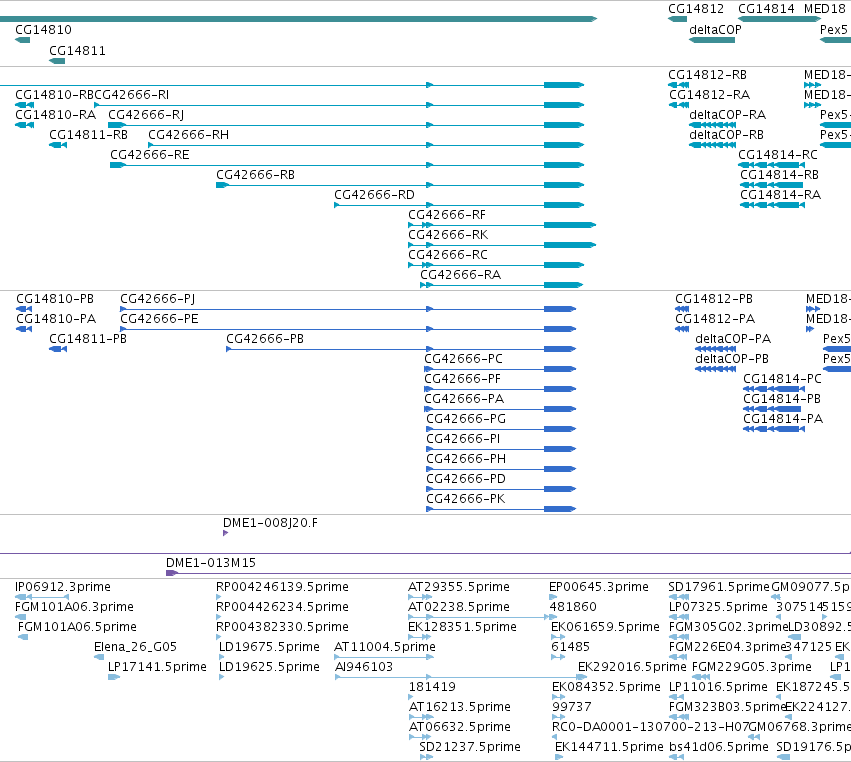Click the CG14812-RB transcript label
Screen dimensions: 851x762
(707, 75)
